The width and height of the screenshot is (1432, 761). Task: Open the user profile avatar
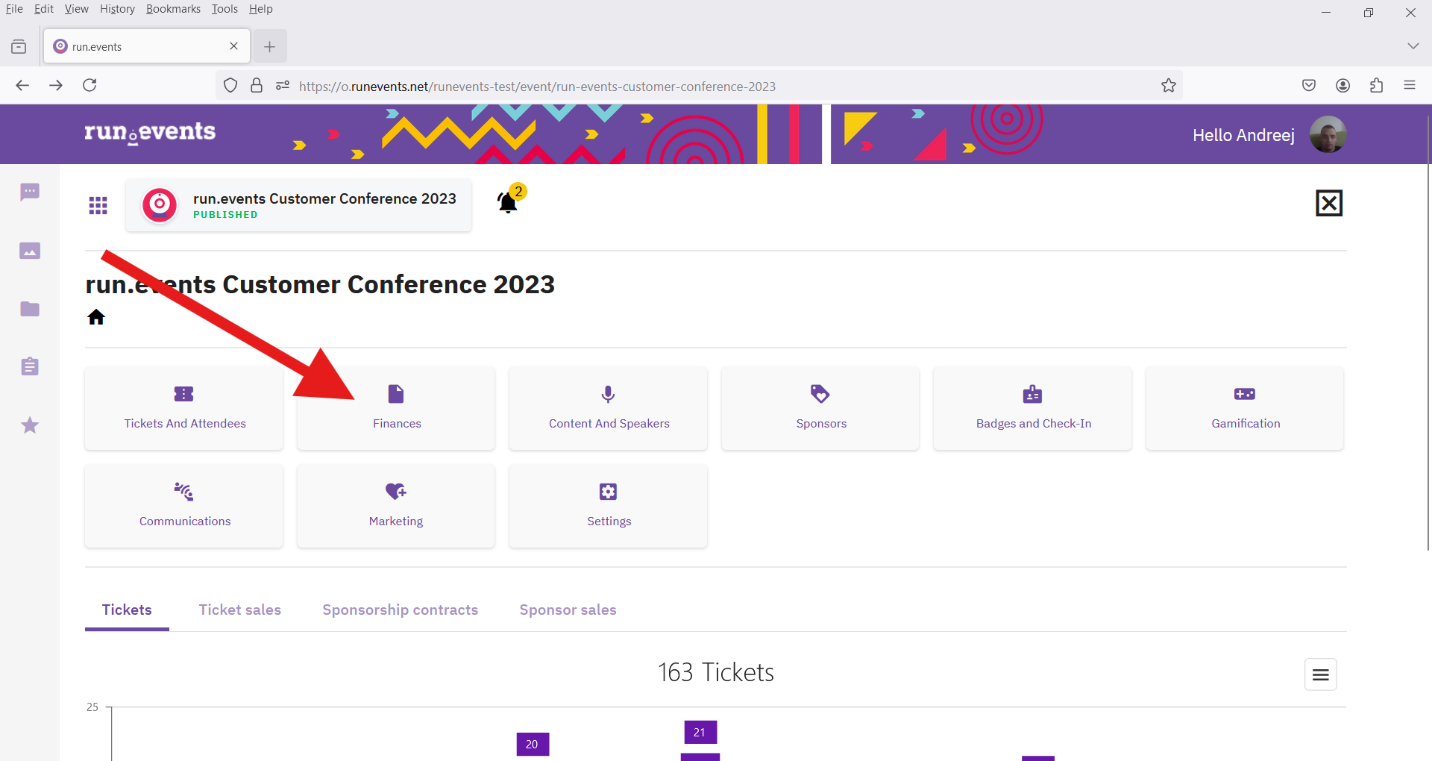coord(1329,135)
